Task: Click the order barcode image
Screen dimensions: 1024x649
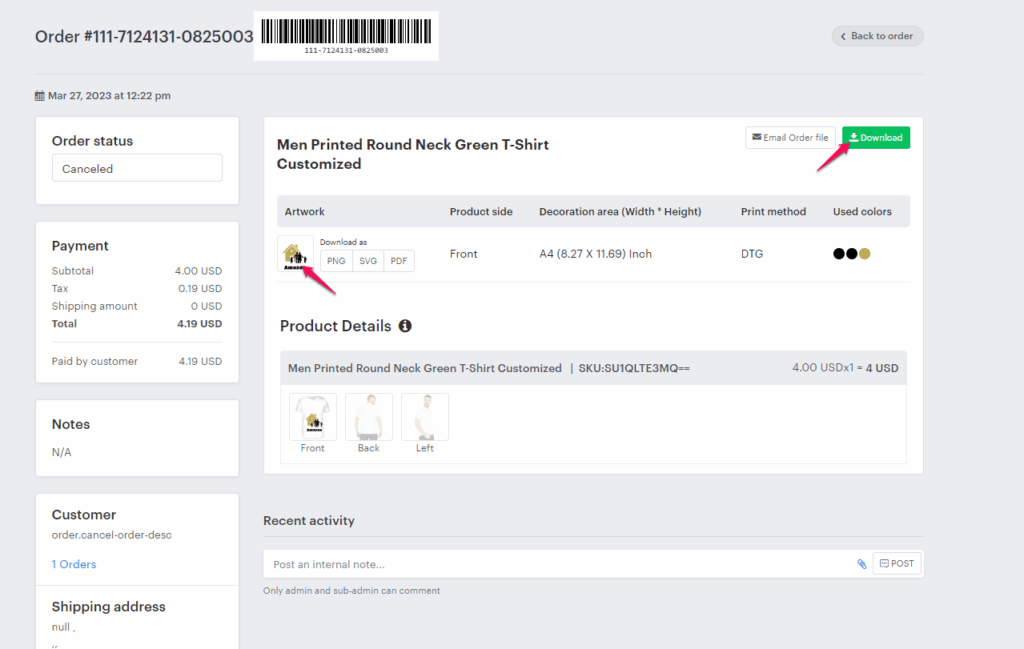Action: (x=345, y=35)
